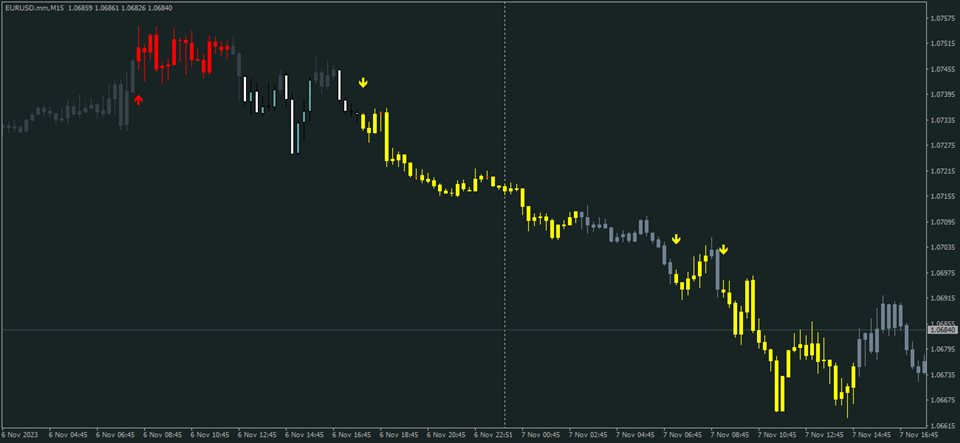Screen dimensions: 960x443
Task: Click the 6 Nov 16:45 time label
Action: coord(351,435)
